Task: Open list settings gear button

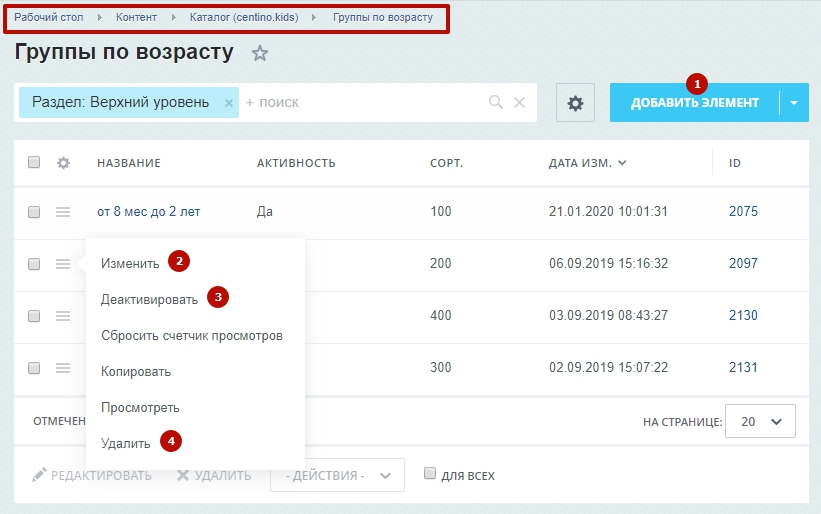Action: point(575,103)
